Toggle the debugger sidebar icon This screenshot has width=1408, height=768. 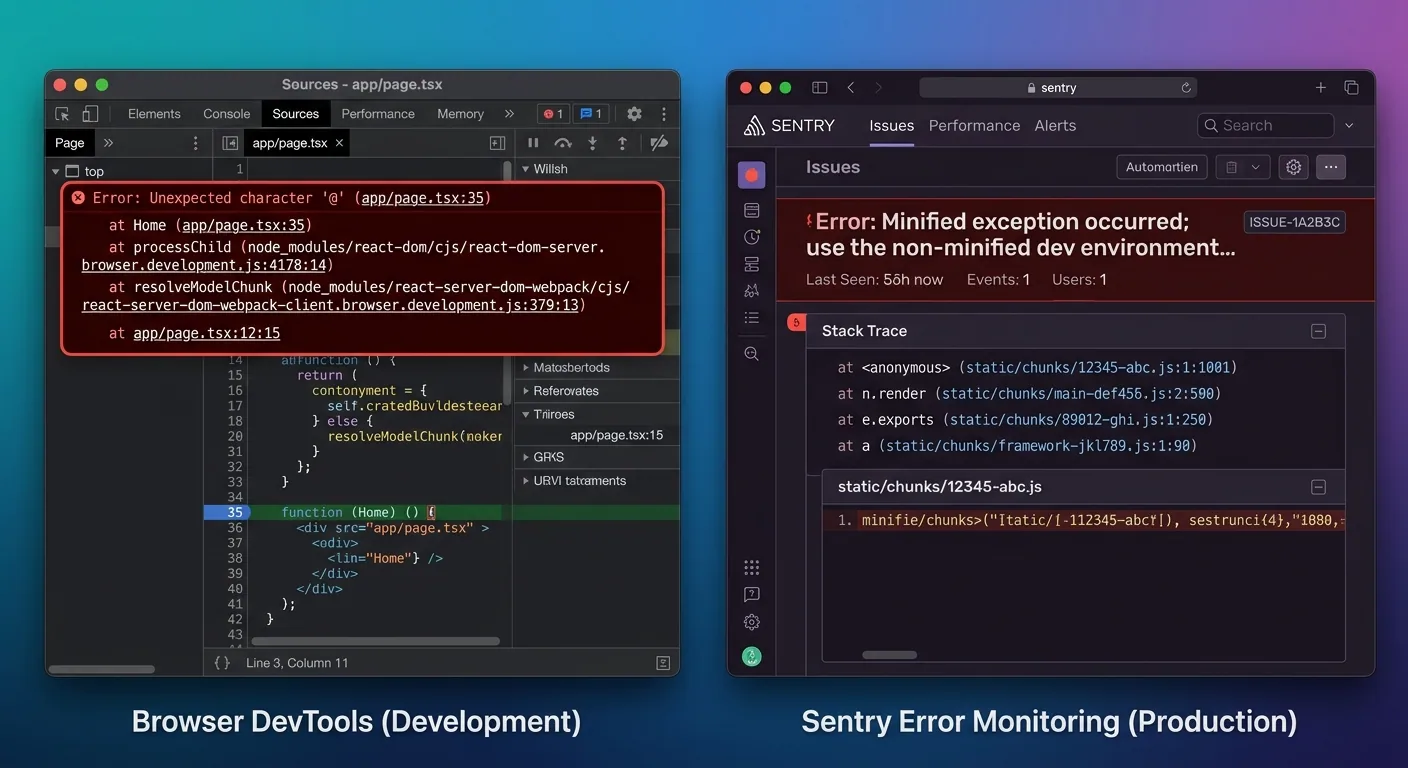pyautogui.click(x=497, y=143)
